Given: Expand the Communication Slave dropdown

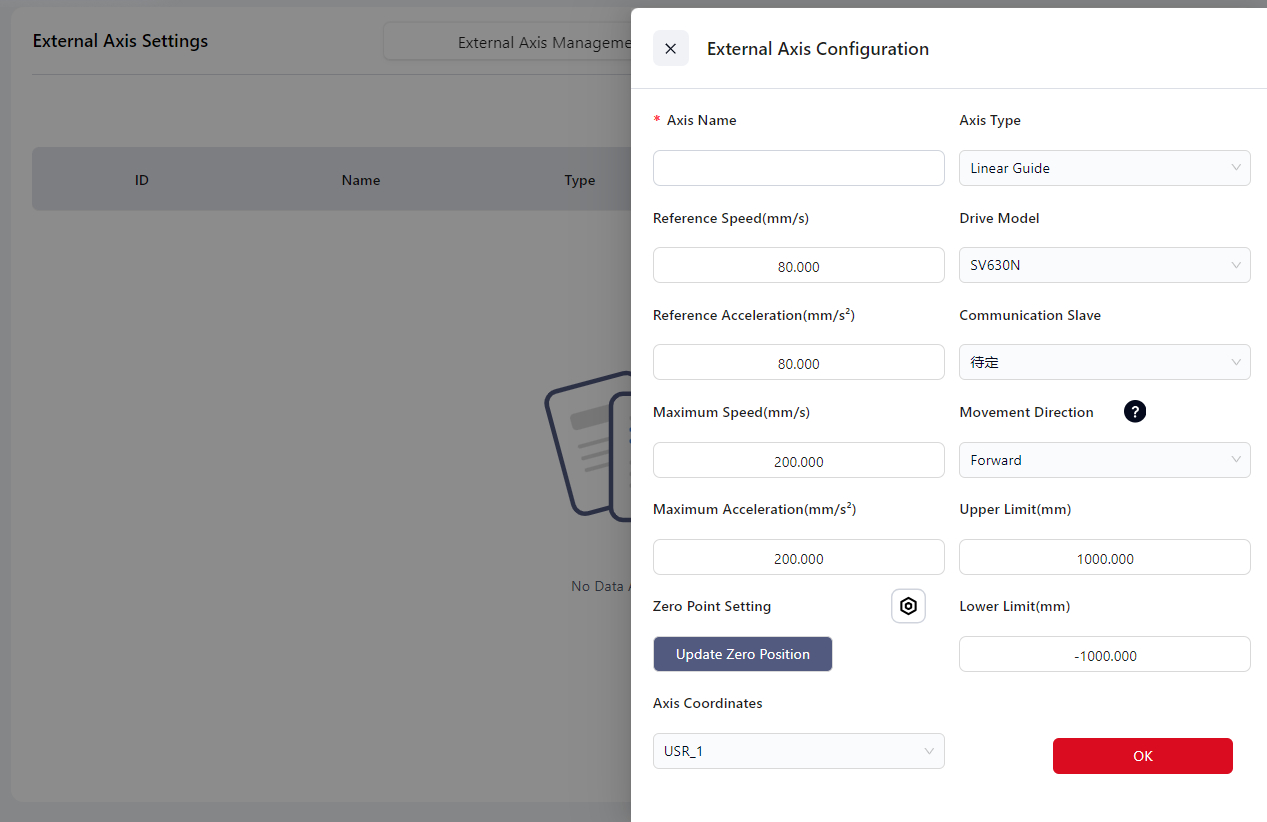Looking at the screenshot, I should tap(1104, 362).
